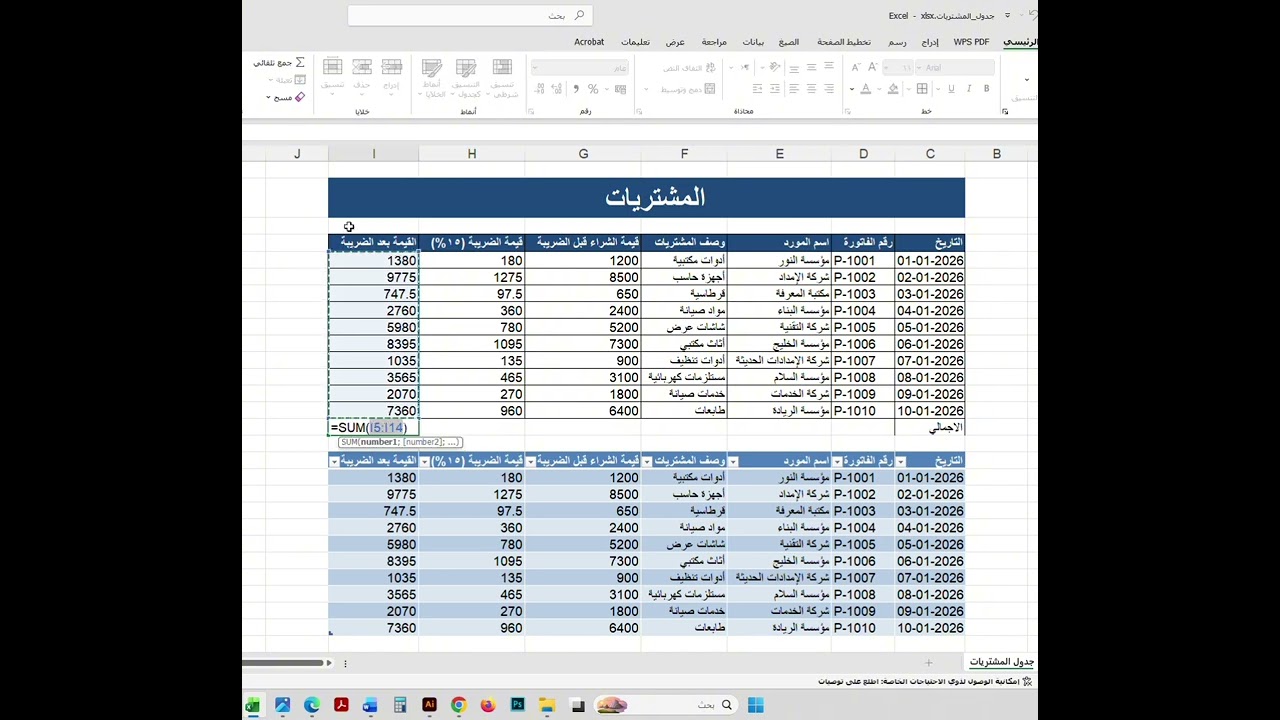Image resolution: width=1280 pixels, height=720 pixels.
Task: Click the Windows Start button
Action: [755, 705]
